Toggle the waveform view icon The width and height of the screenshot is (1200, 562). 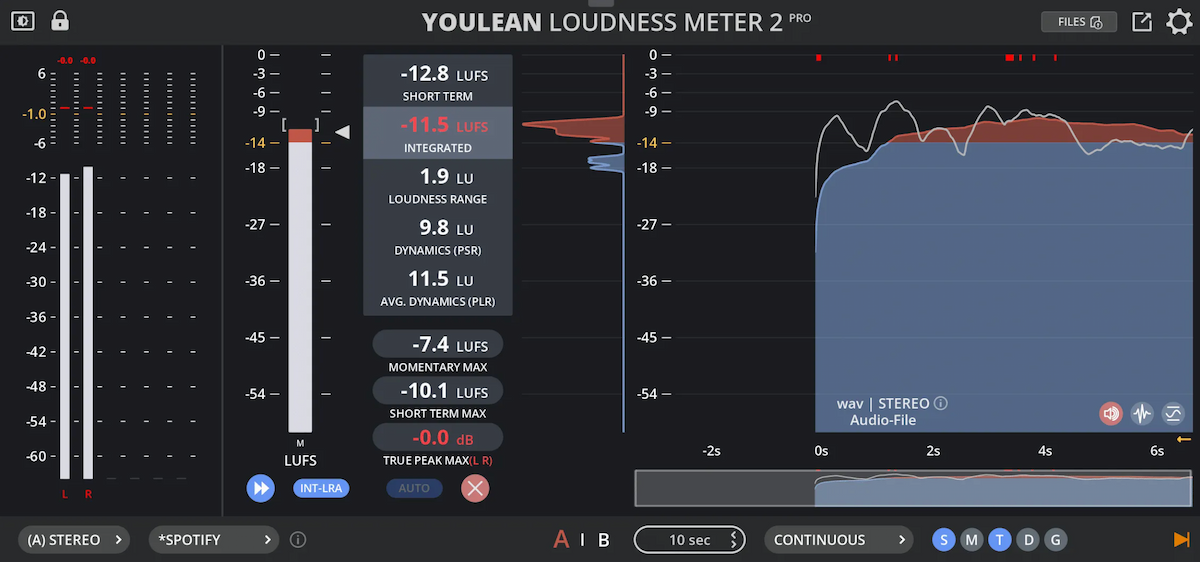(1142, 413)
